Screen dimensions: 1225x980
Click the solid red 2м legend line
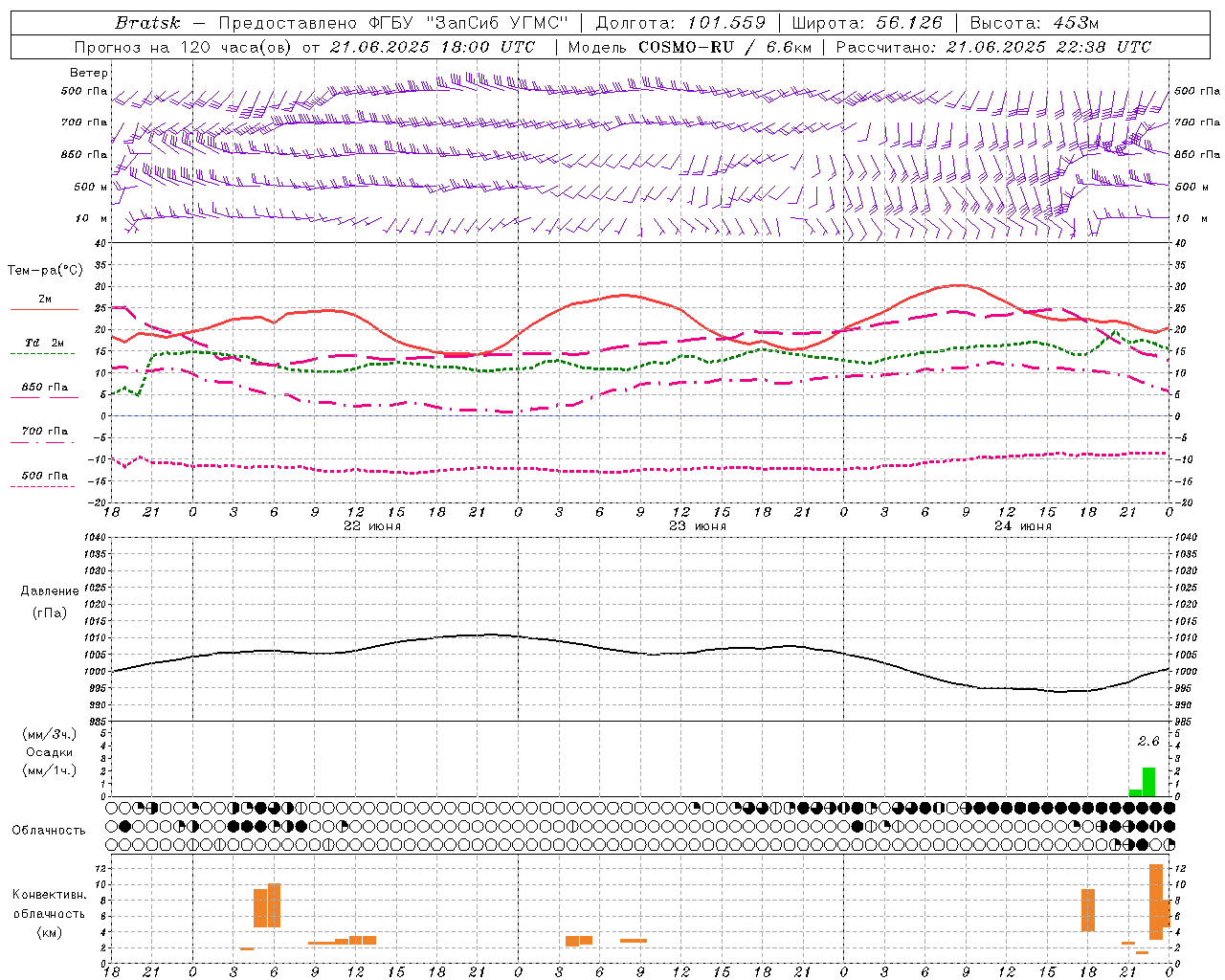[44, 310]
